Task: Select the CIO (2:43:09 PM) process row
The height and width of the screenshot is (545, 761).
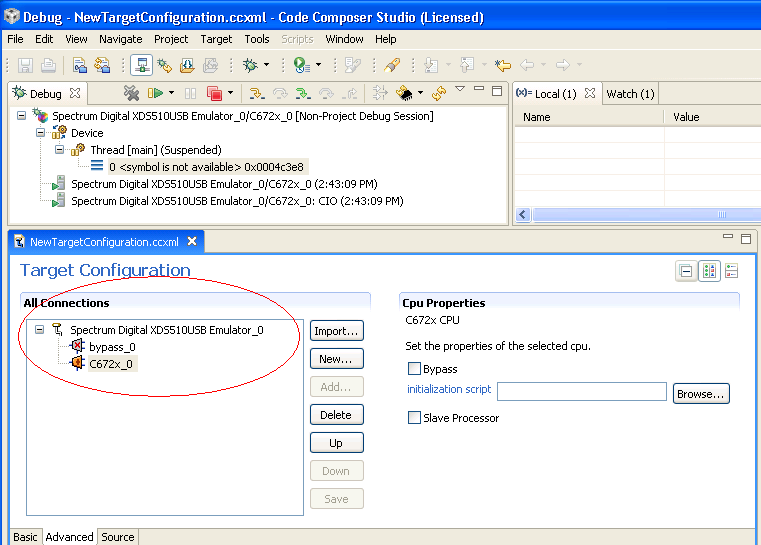Action: (x=237, y=201)
